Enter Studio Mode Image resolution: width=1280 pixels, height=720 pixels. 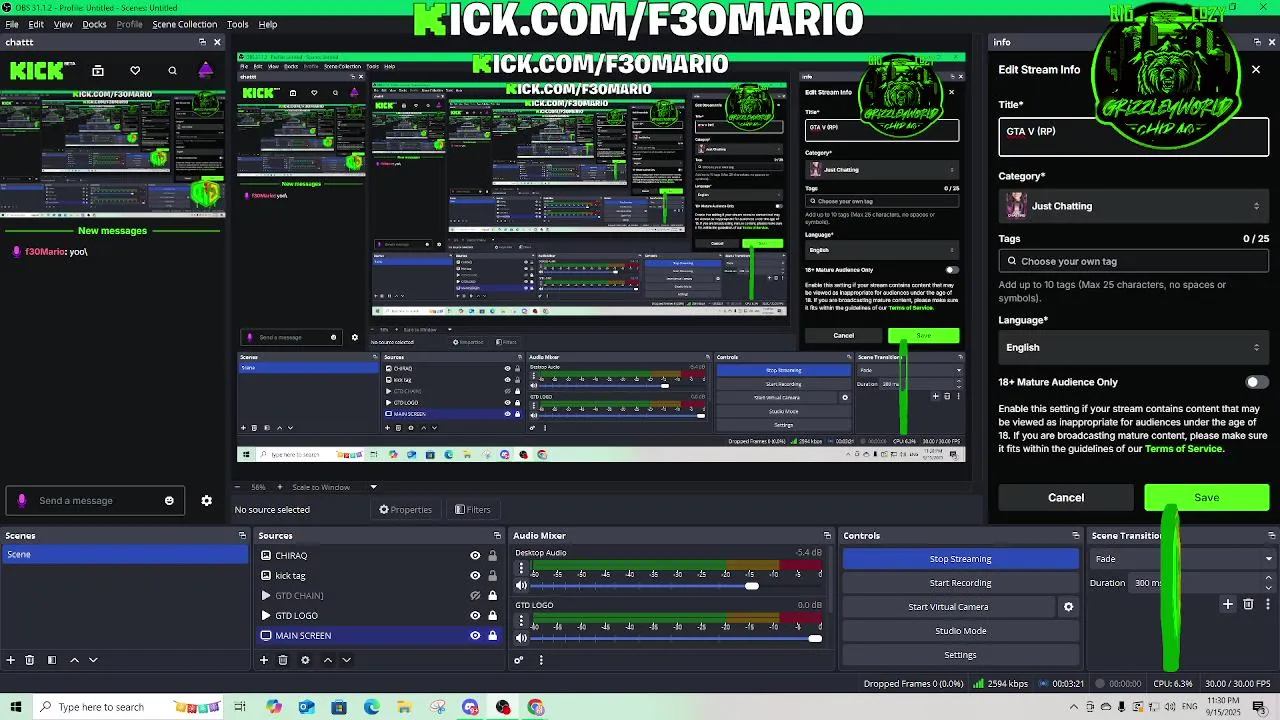961,631
